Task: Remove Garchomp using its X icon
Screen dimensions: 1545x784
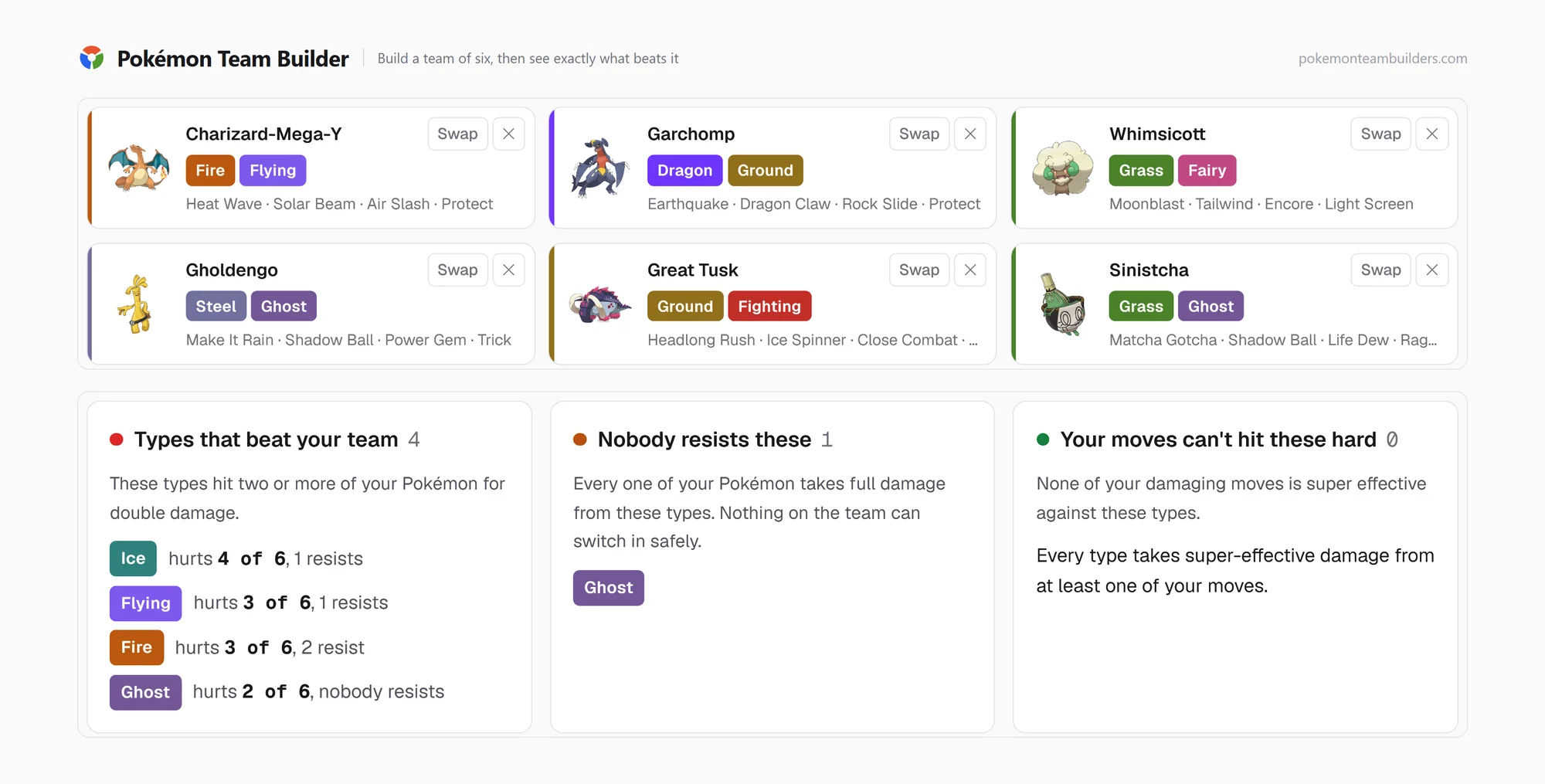Action: point(970,134)
